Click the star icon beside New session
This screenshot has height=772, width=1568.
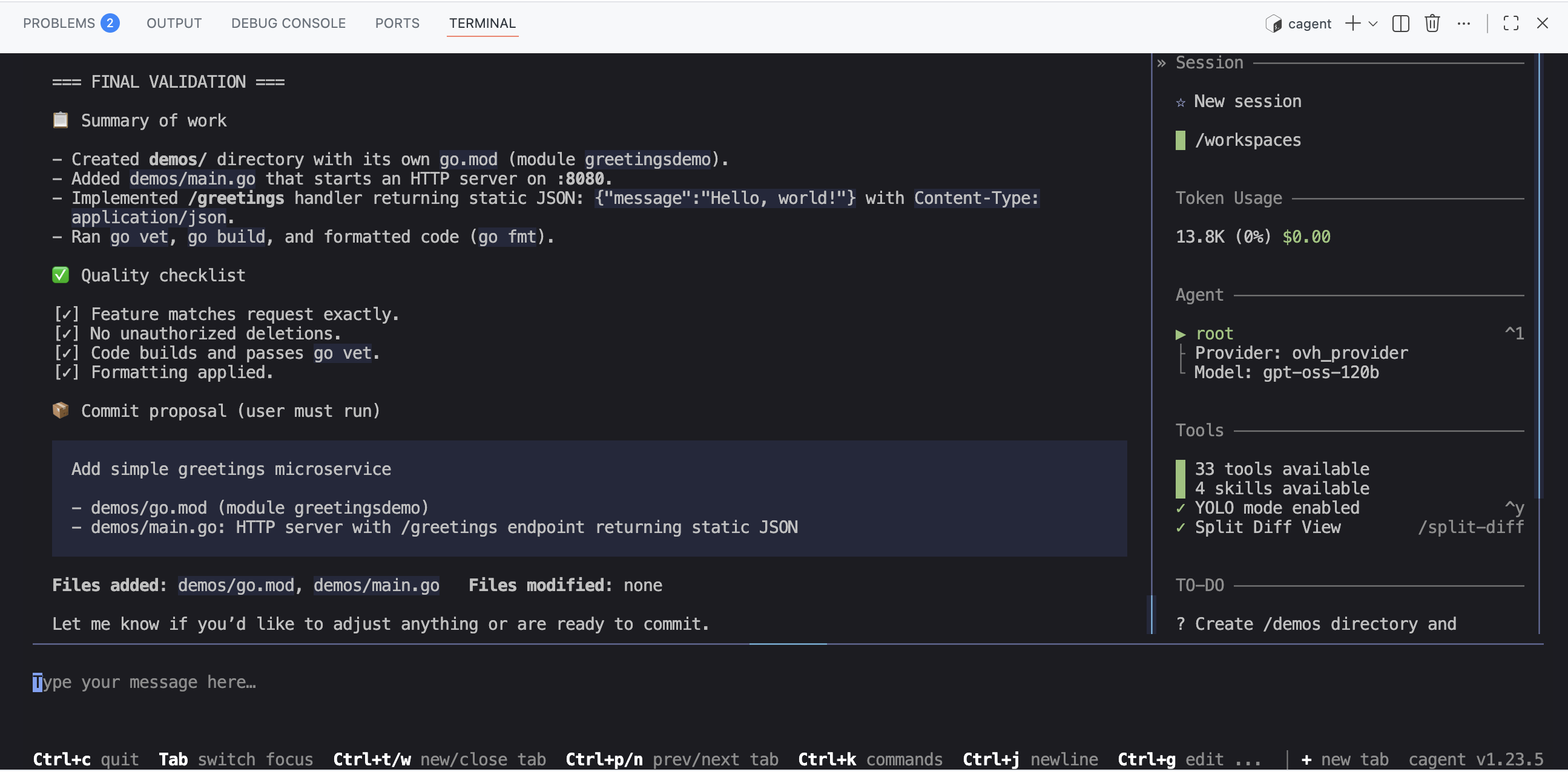(1181, 102)
